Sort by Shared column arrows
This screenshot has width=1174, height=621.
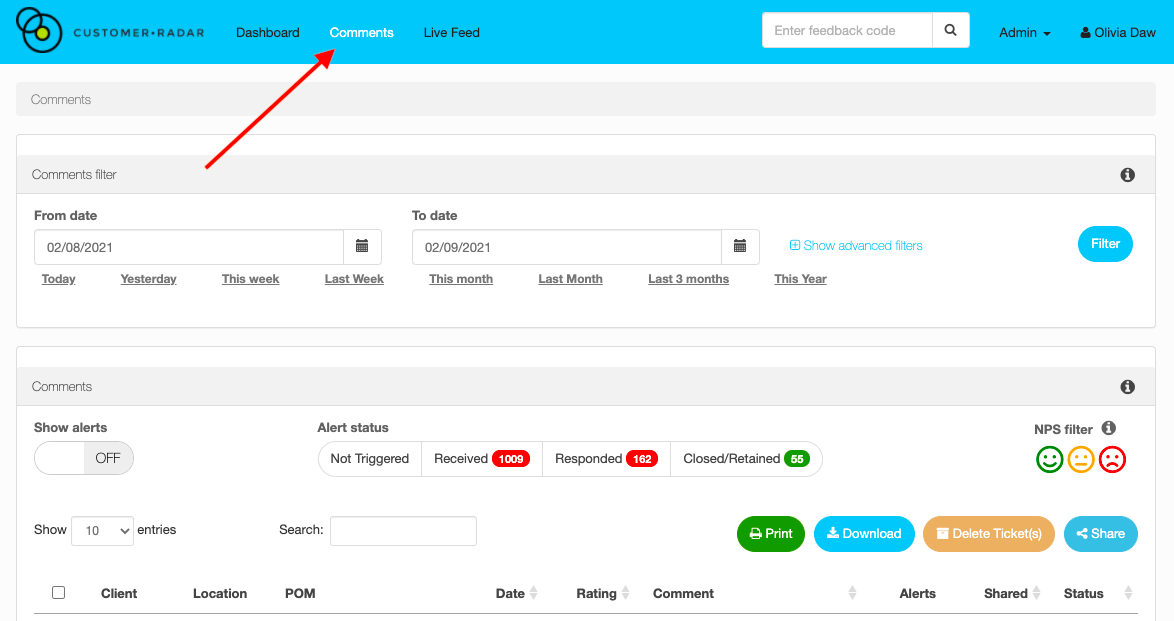click(1036, 593)
